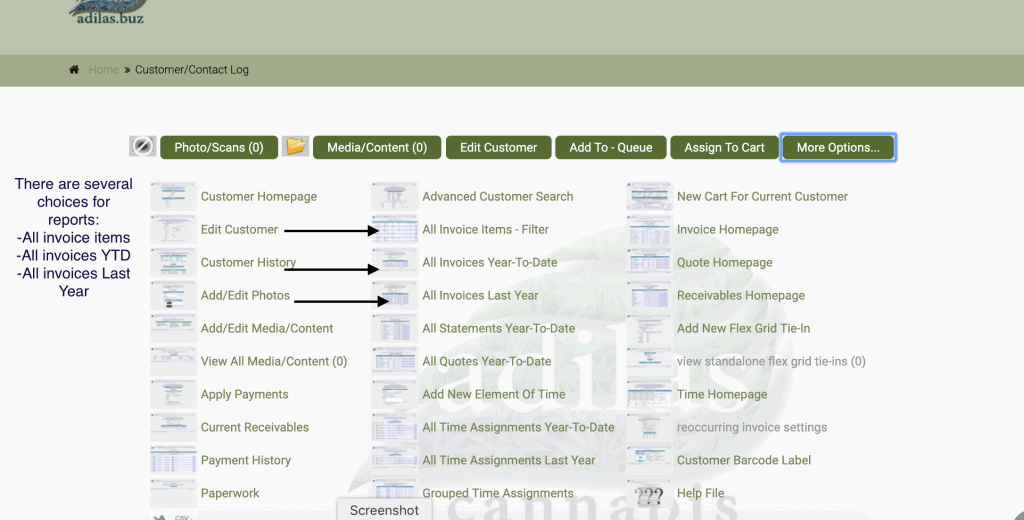Click thumbnail beside Add/Edit Media/Content
Viewport: 1024px width, 520px height.
173,328
